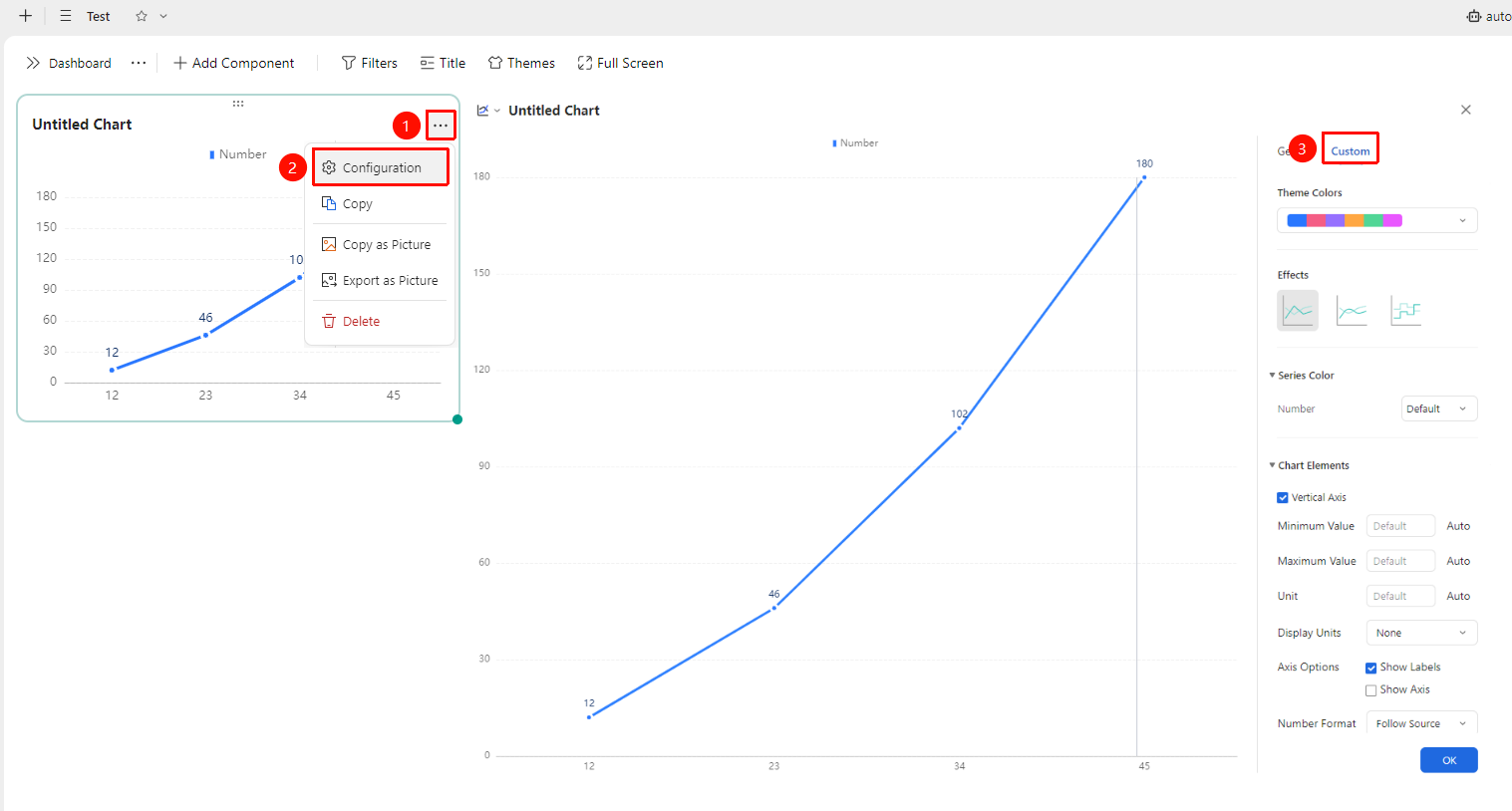Click the star favorite icon
The image size is (1512, 811).
tap(142, 16)
